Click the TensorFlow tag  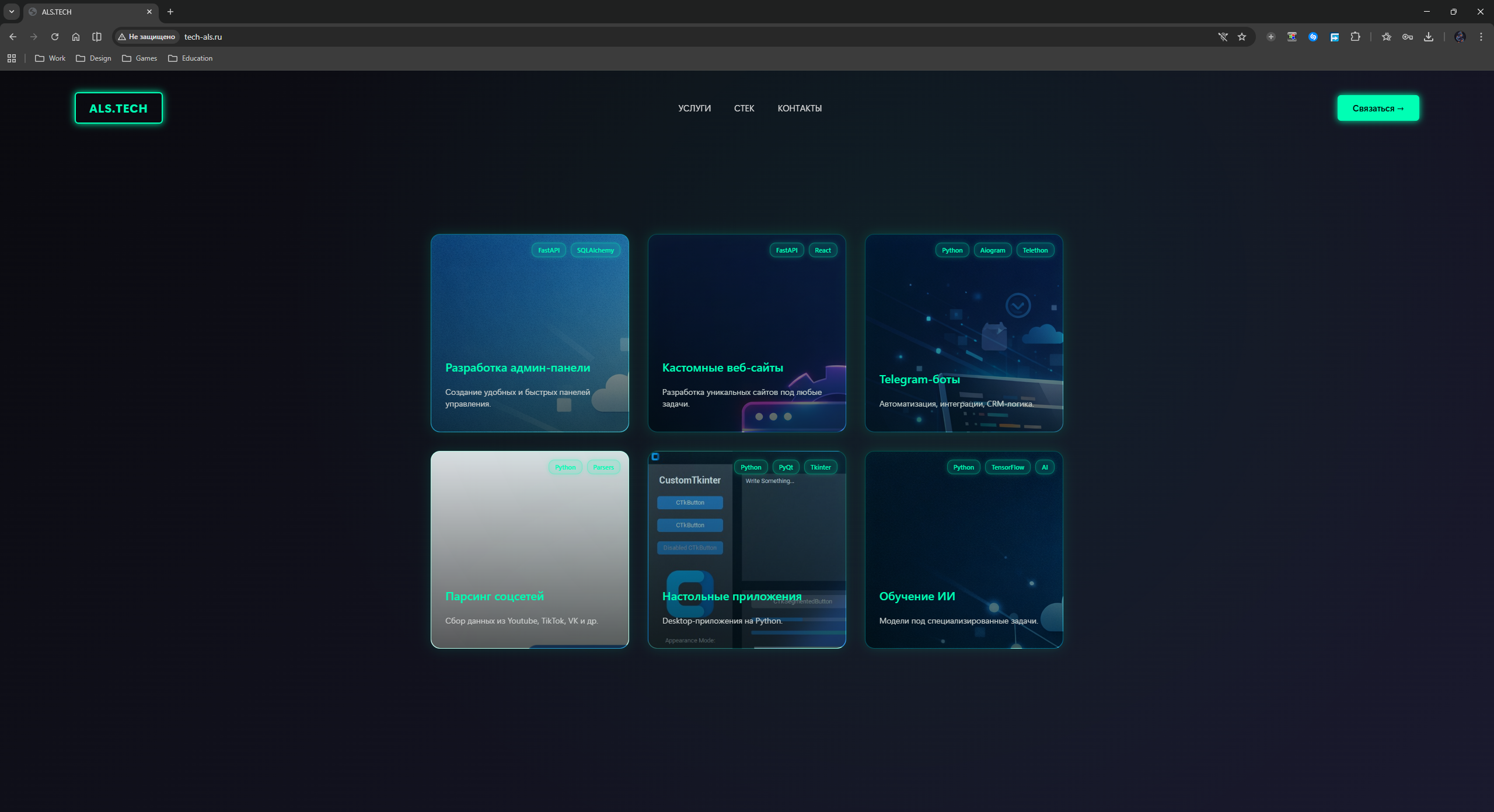tap(1007, 467)
